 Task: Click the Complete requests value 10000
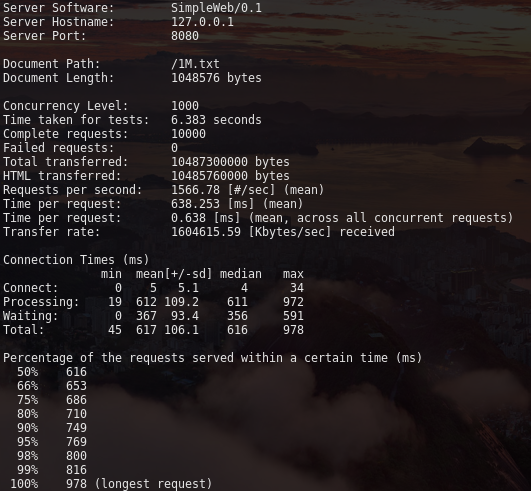188,134
